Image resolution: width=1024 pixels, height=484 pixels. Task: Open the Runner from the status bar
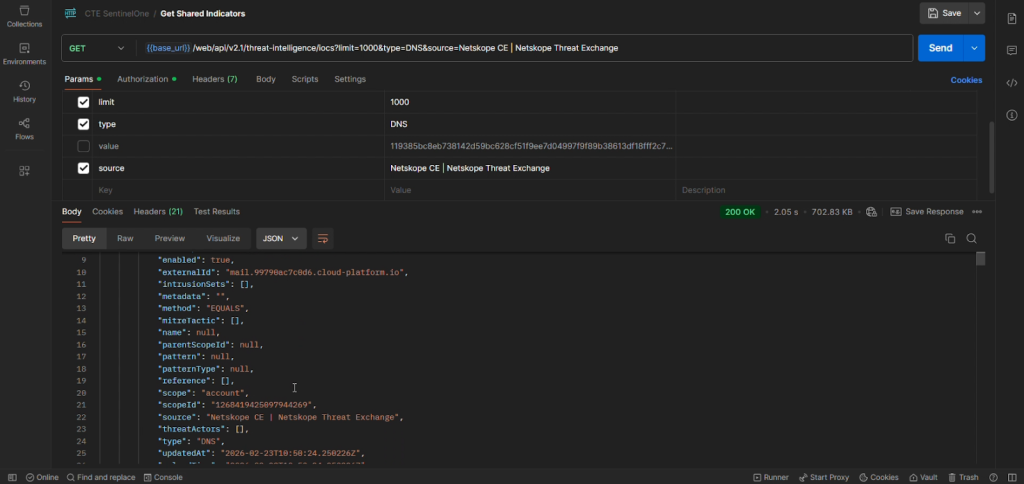(x=771, y=477)
